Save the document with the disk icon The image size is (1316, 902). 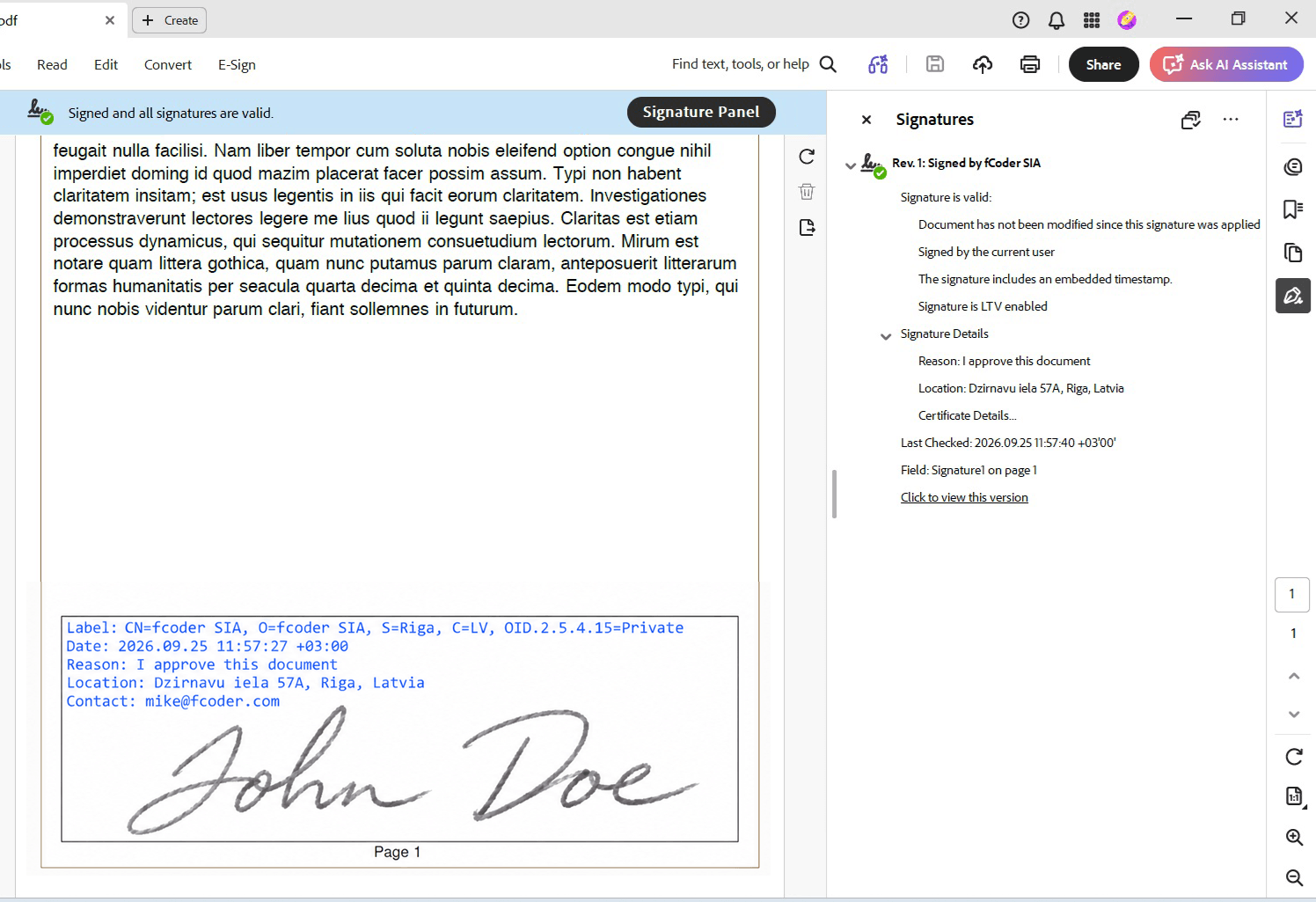tap(935, 64)
